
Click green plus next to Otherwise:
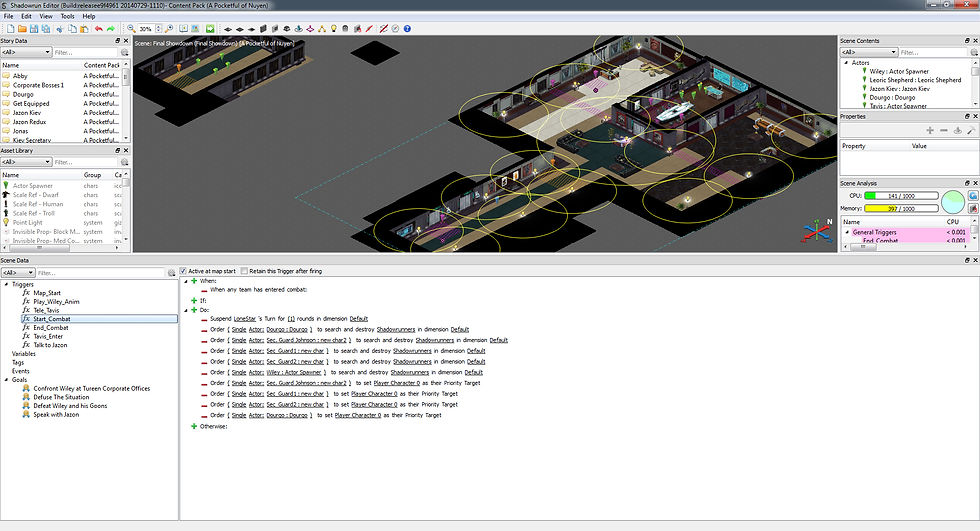tap(194, 427)
